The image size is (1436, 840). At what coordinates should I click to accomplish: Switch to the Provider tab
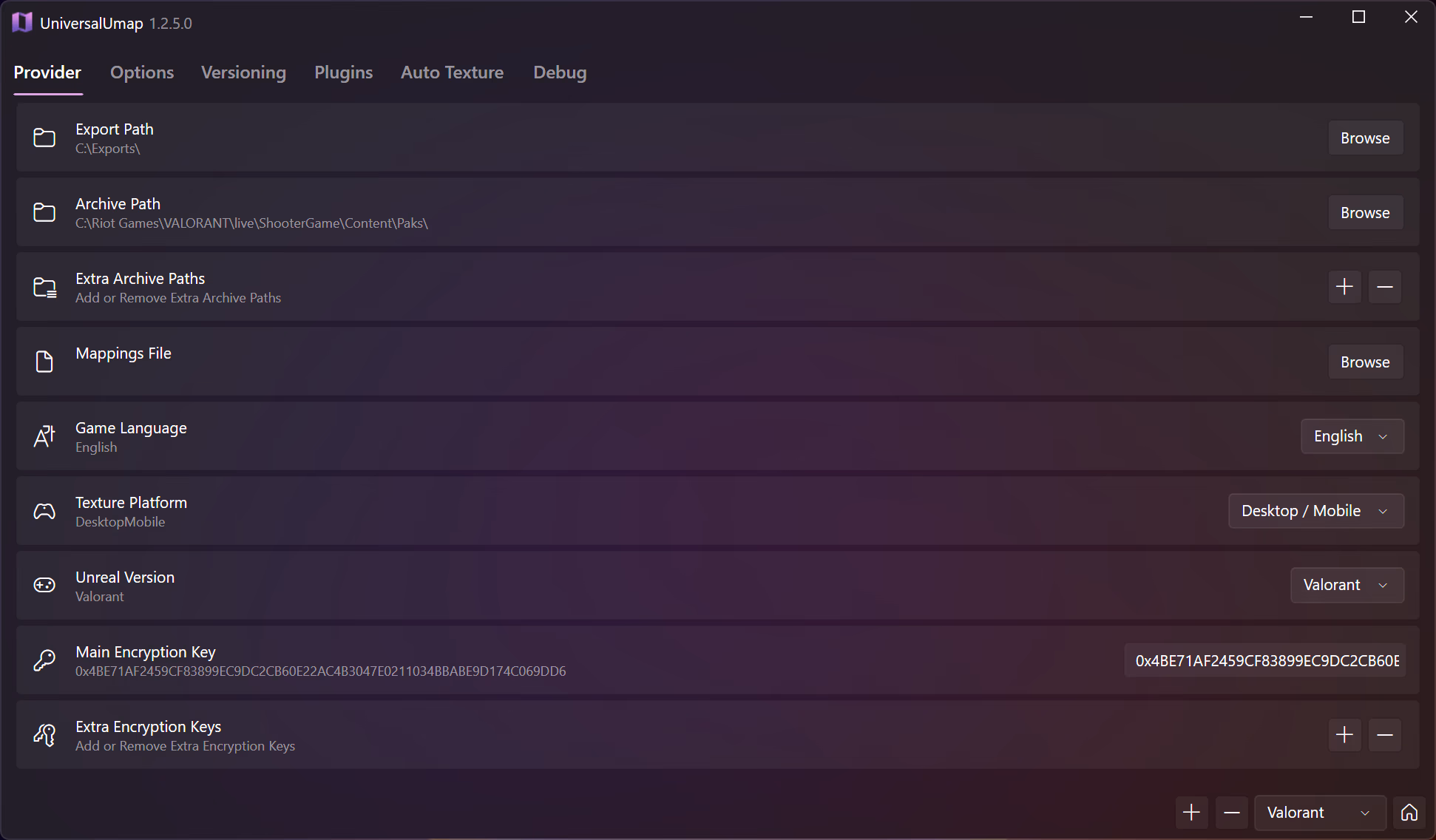tap(47, 72)
